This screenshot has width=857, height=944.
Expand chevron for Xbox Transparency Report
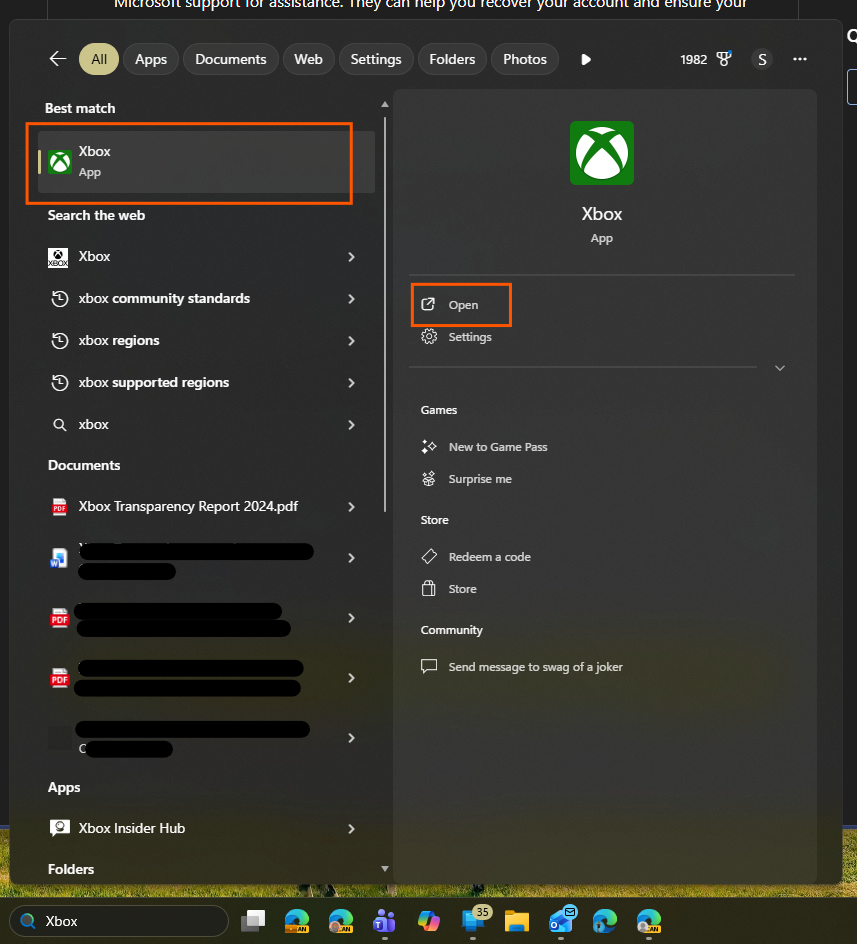coord(351,507)
